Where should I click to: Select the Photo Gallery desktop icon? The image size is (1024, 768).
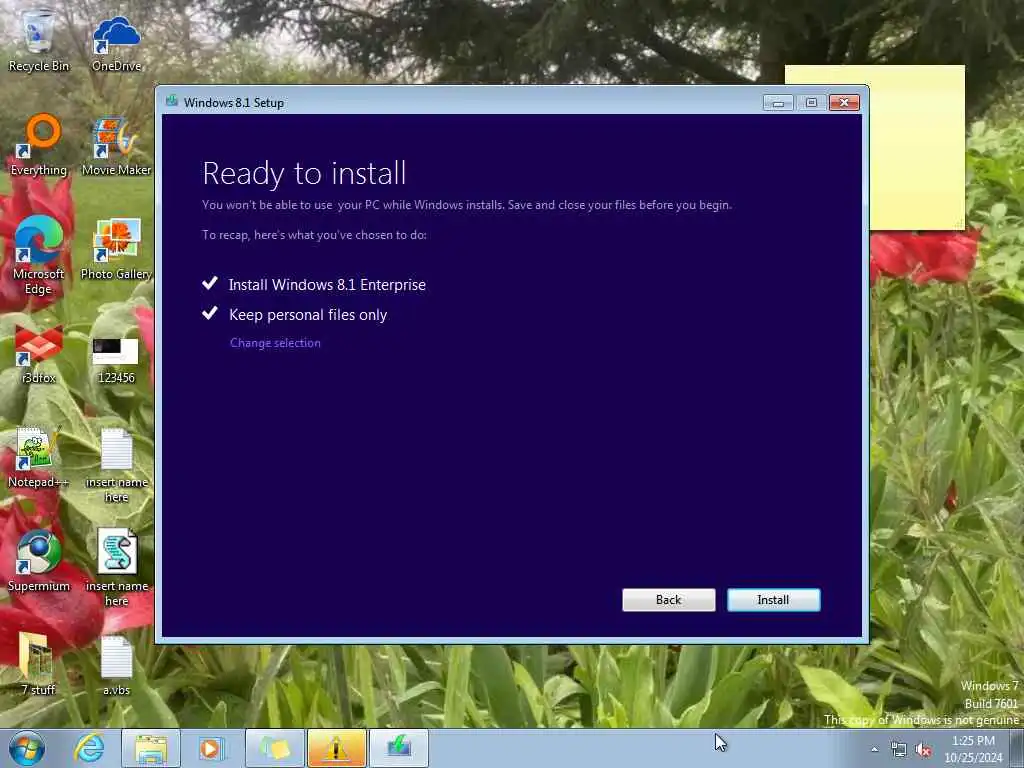pos(116,249)
